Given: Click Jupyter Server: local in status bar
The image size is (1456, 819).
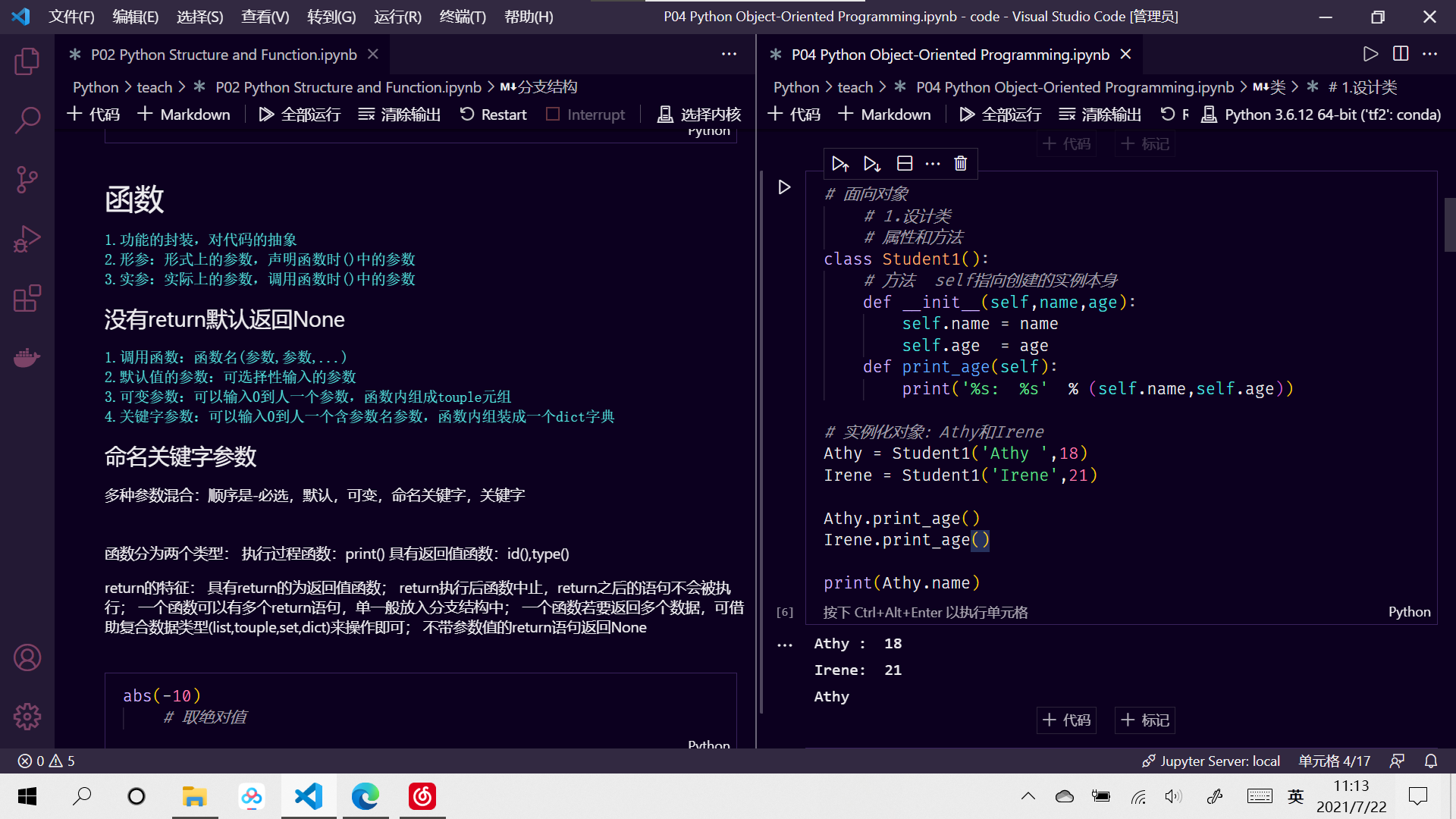Looking at the screenshot, I should point(1211,761).
